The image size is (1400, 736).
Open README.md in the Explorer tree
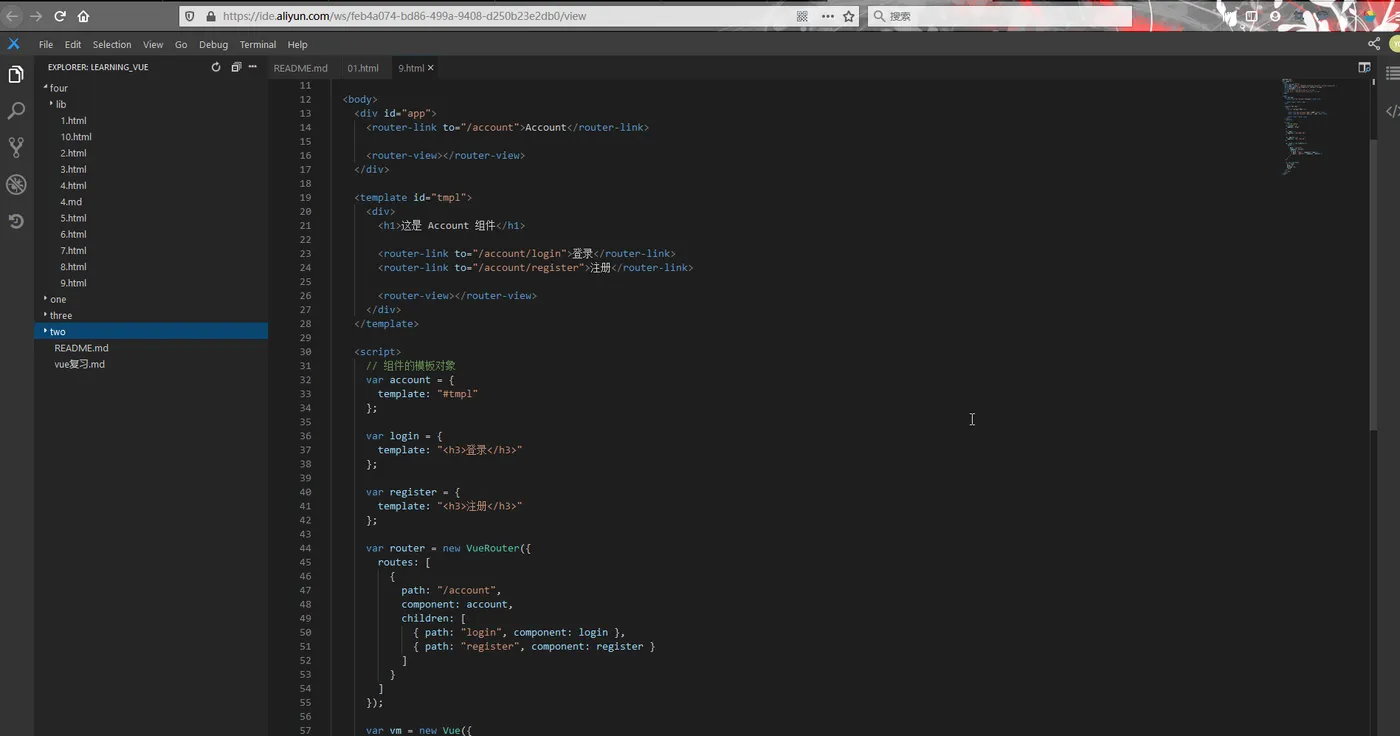(81, 348)
